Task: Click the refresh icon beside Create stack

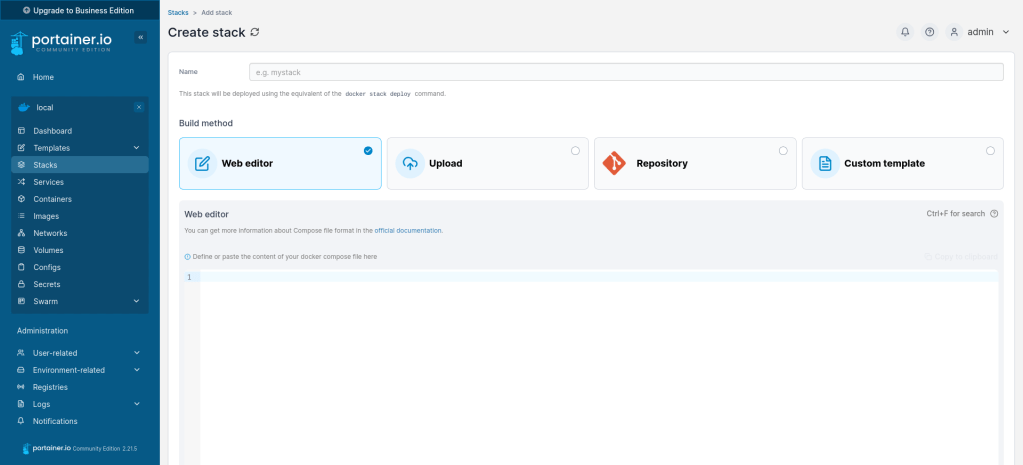Action: [255, 32]
